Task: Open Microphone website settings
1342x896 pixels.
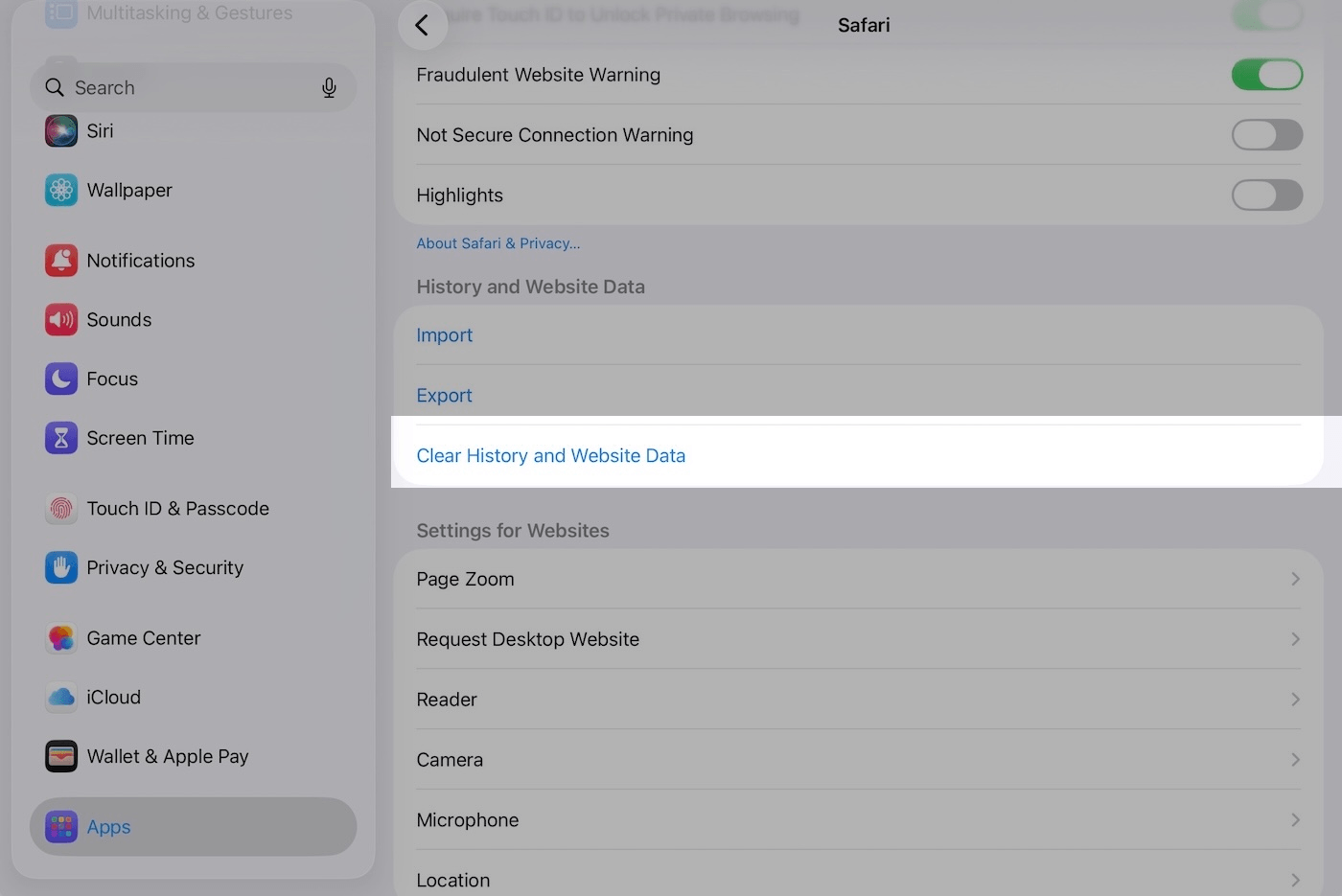Action: coord(858,820)
